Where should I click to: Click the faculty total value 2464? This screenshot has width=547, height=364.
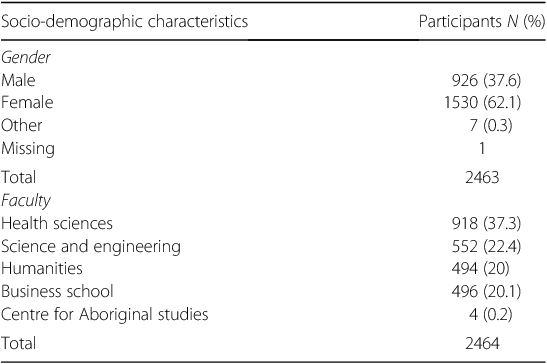[x=482, y=343]
